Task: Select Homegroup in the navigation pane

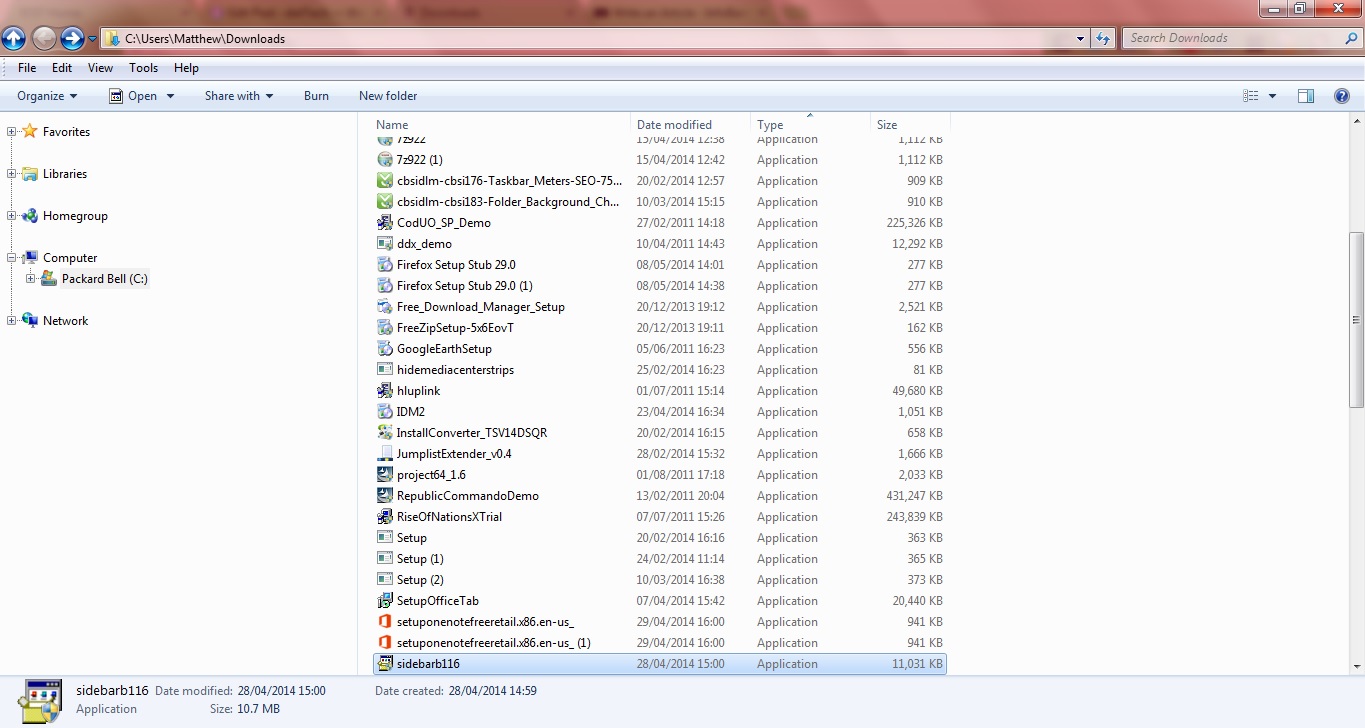Action: coord(75,216)
